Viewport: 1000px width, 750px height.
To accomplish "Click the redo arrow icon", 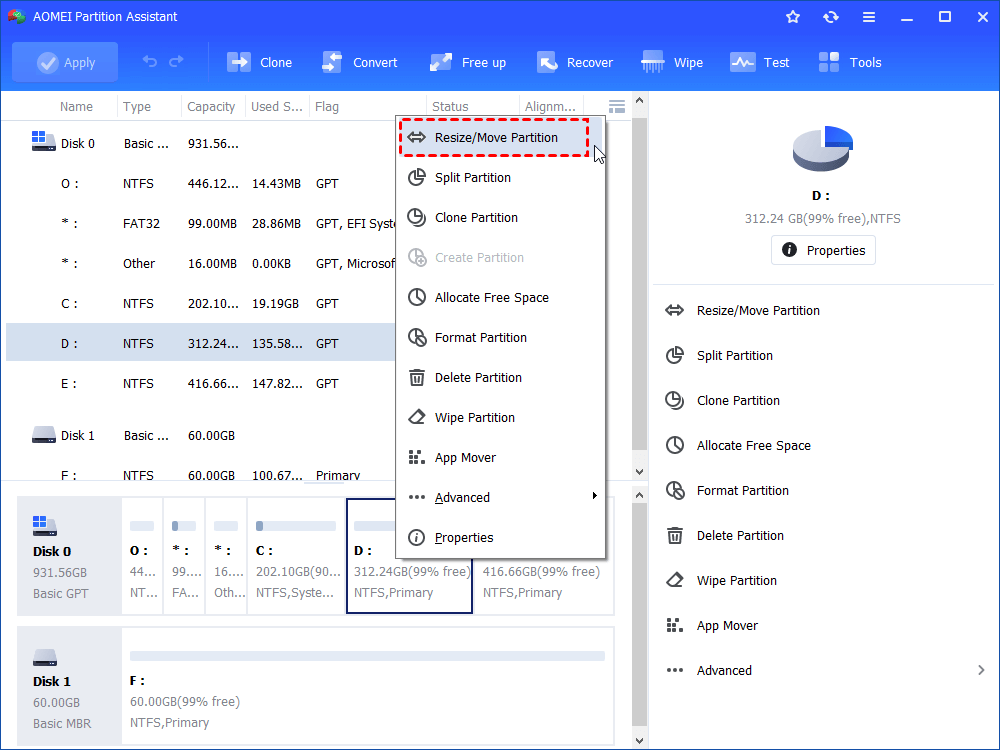I will 176,61.
